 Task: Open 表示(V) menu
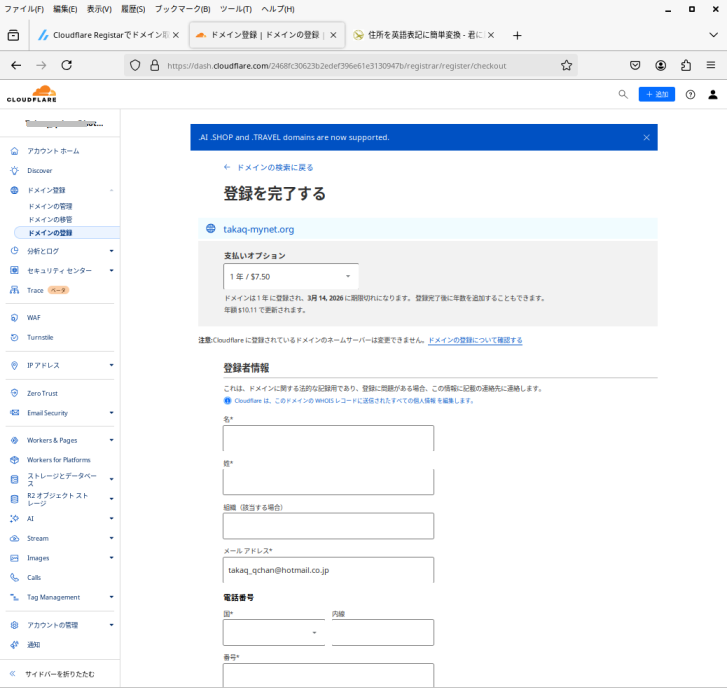tap(99, 9)
